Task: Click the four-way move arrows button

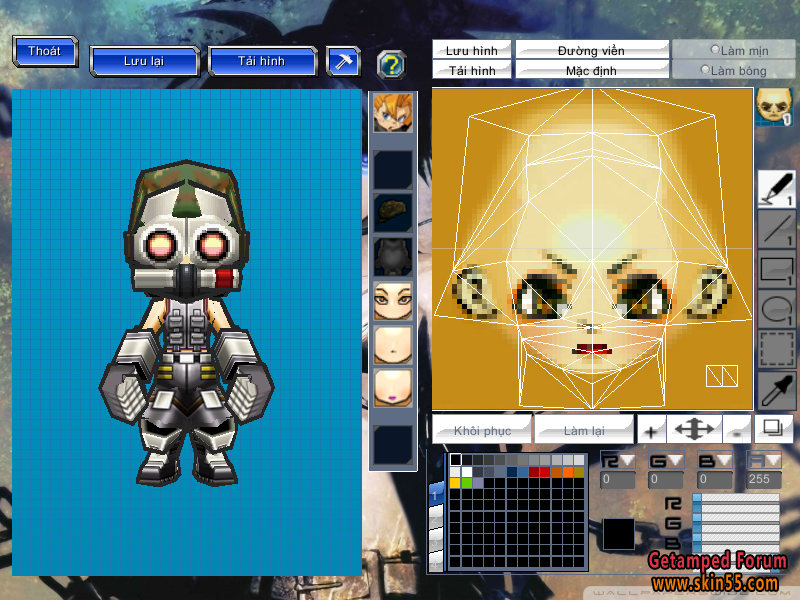Action: point(694,430)
